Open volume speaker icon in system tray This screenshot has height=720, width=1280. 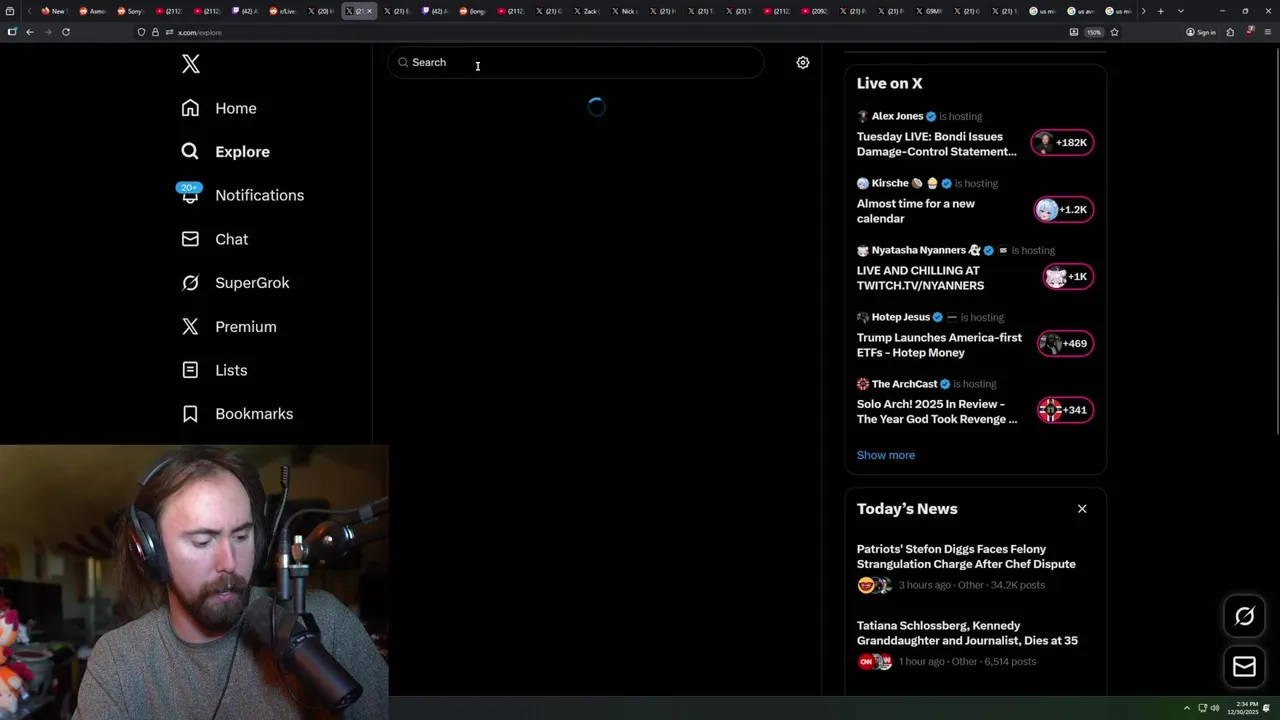(x=1215, y=708)
